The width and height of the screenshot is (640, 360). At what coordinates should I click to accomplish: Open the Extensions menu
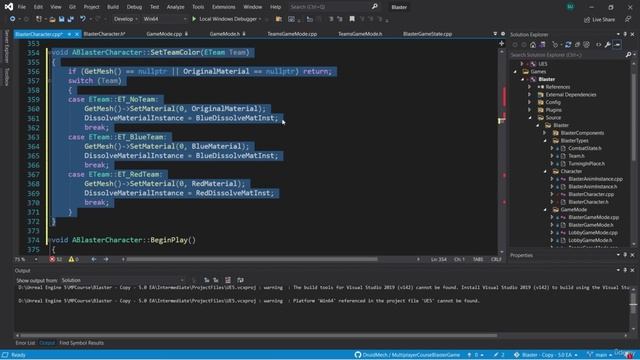tap(223, 7)
